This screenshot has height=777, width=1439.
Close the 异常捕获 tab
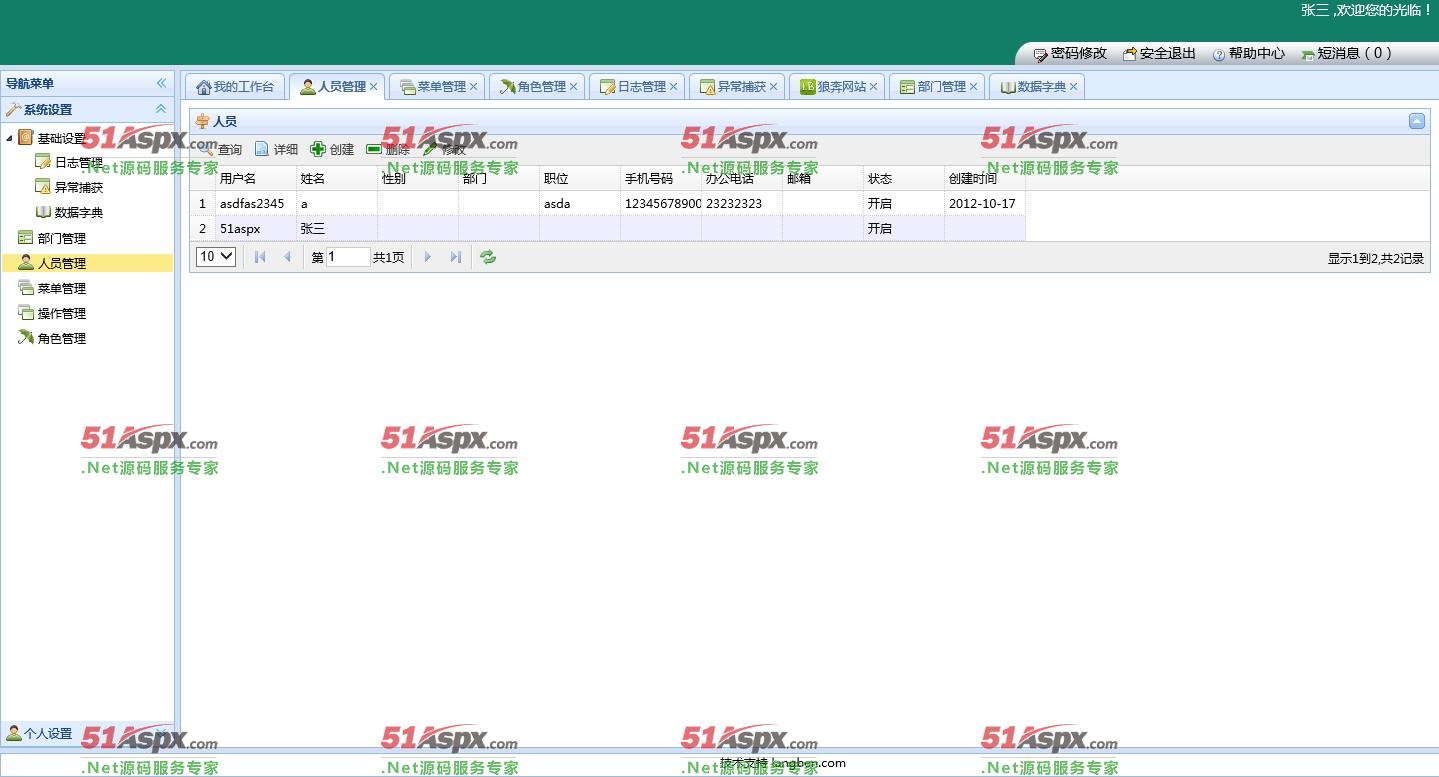click(774, 87)
